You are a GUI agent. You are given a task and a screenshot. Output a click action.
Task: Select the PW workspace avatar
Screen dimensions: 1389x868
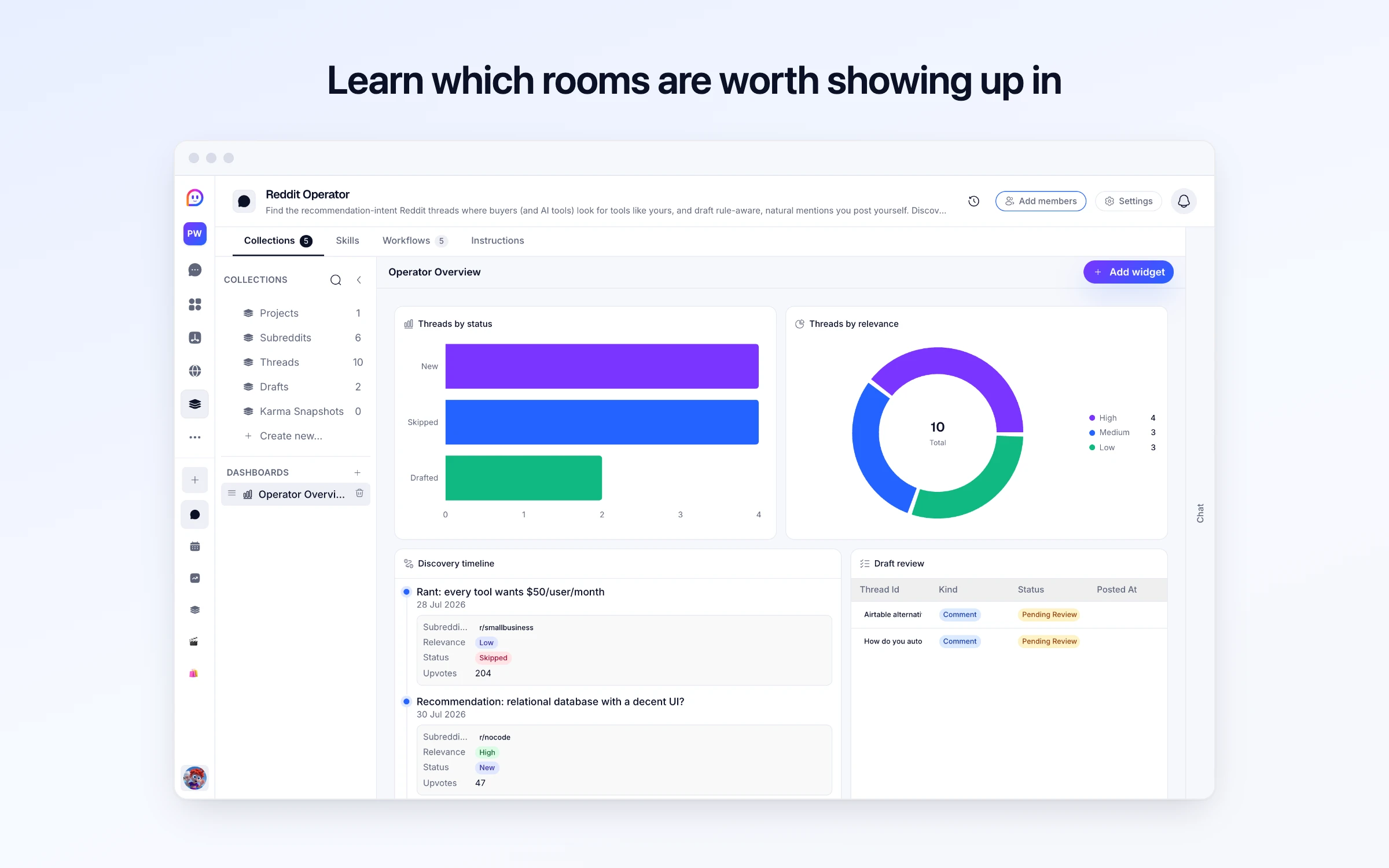coord(194,234)
